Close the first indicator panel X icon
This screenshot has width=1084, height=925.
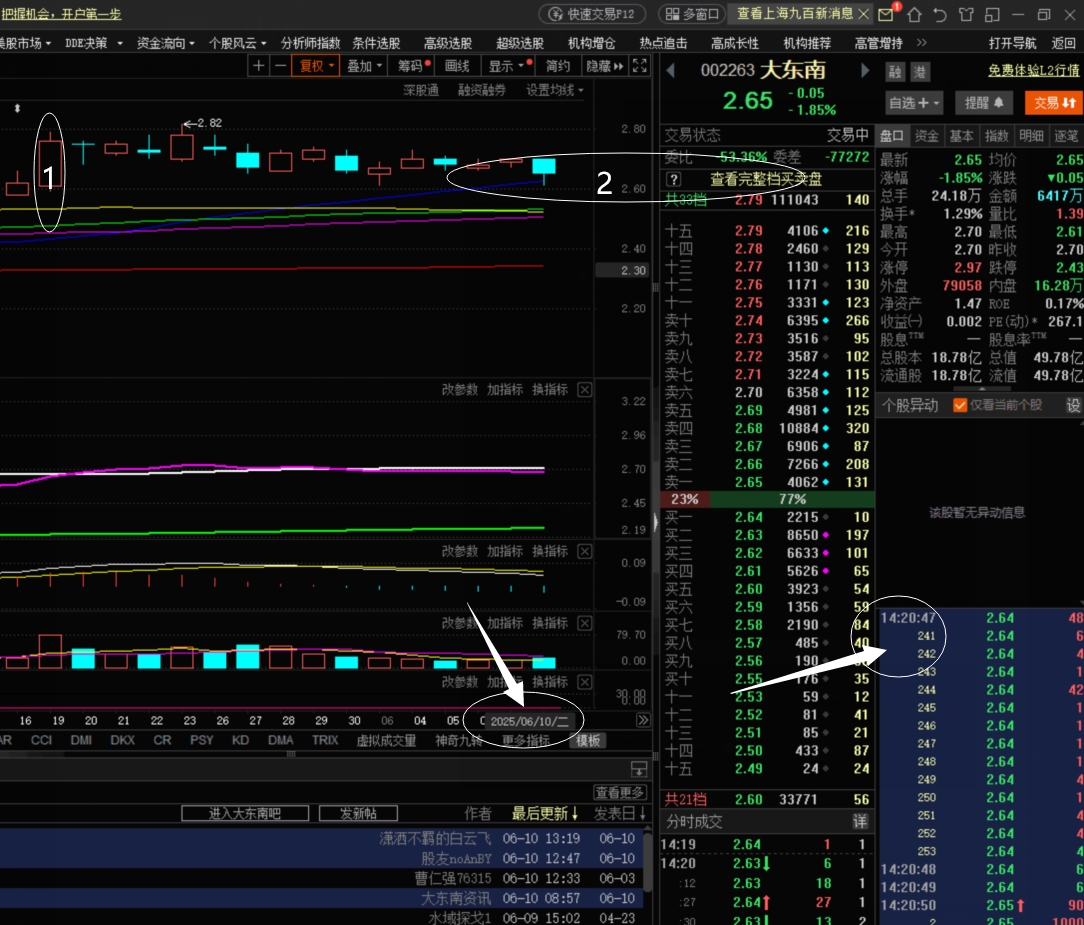click(x=584, y=390)
